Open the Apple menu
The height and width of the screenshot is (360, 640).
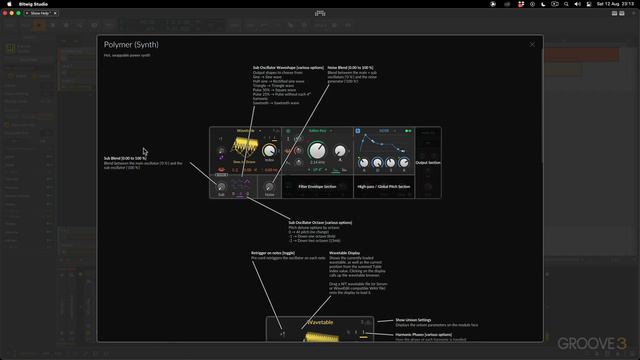(x=9, y=4)
